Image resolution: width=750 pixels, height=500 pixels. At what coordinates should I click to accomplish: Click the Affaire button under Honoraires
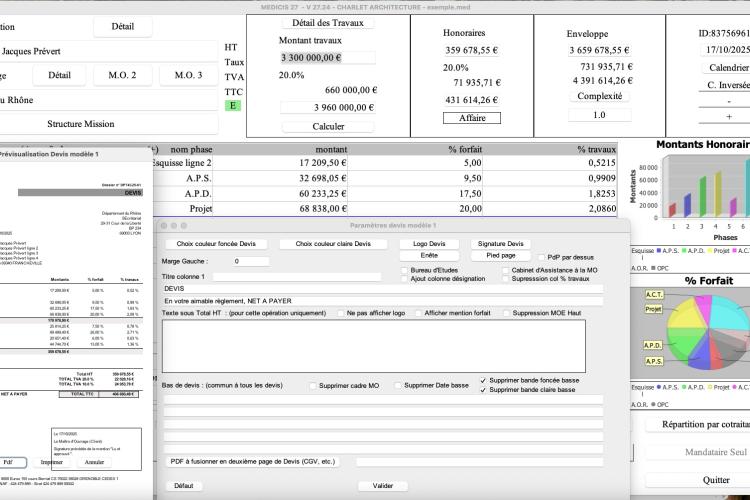tap(472, 118)
